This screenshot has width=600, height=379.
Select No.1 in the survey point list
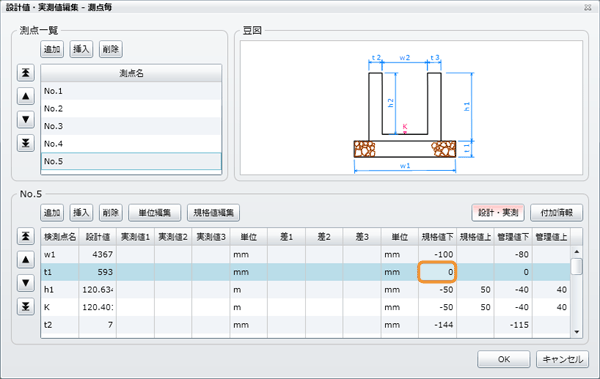131,91
